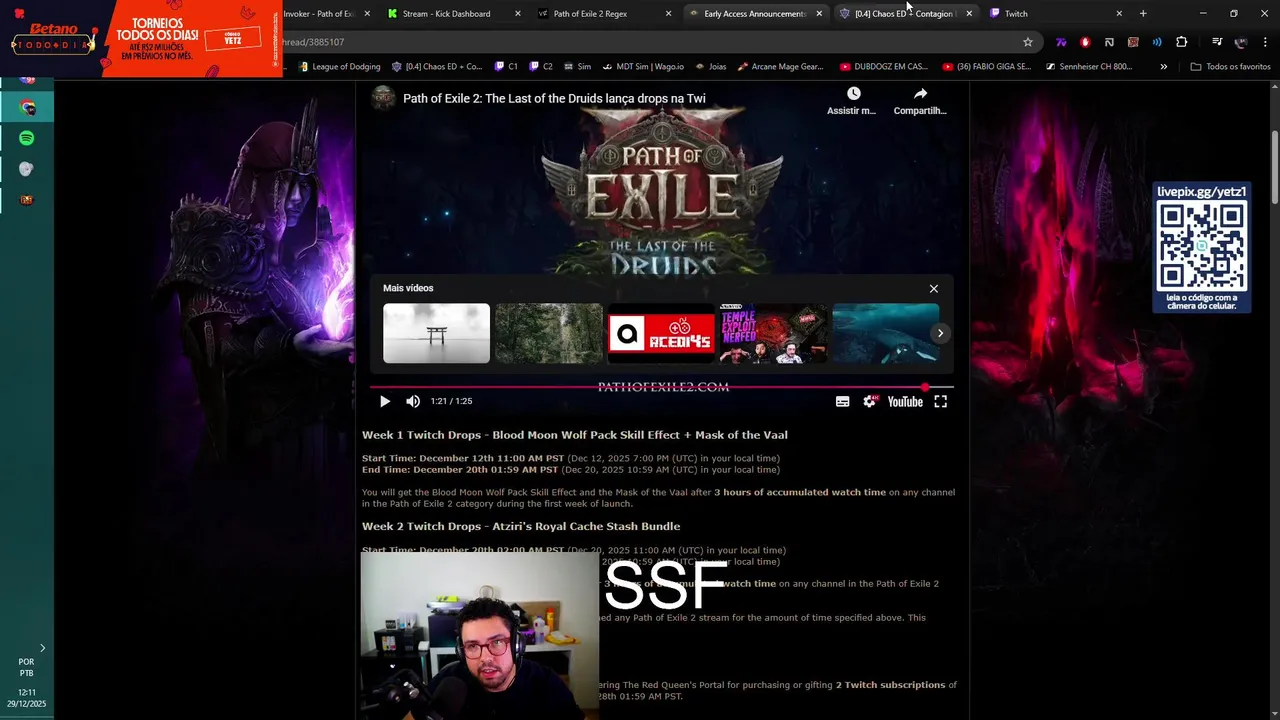Open the forest suggested video thumbnail
Viewport: 1280px width, 720px height.
click(x=549, y=333)
